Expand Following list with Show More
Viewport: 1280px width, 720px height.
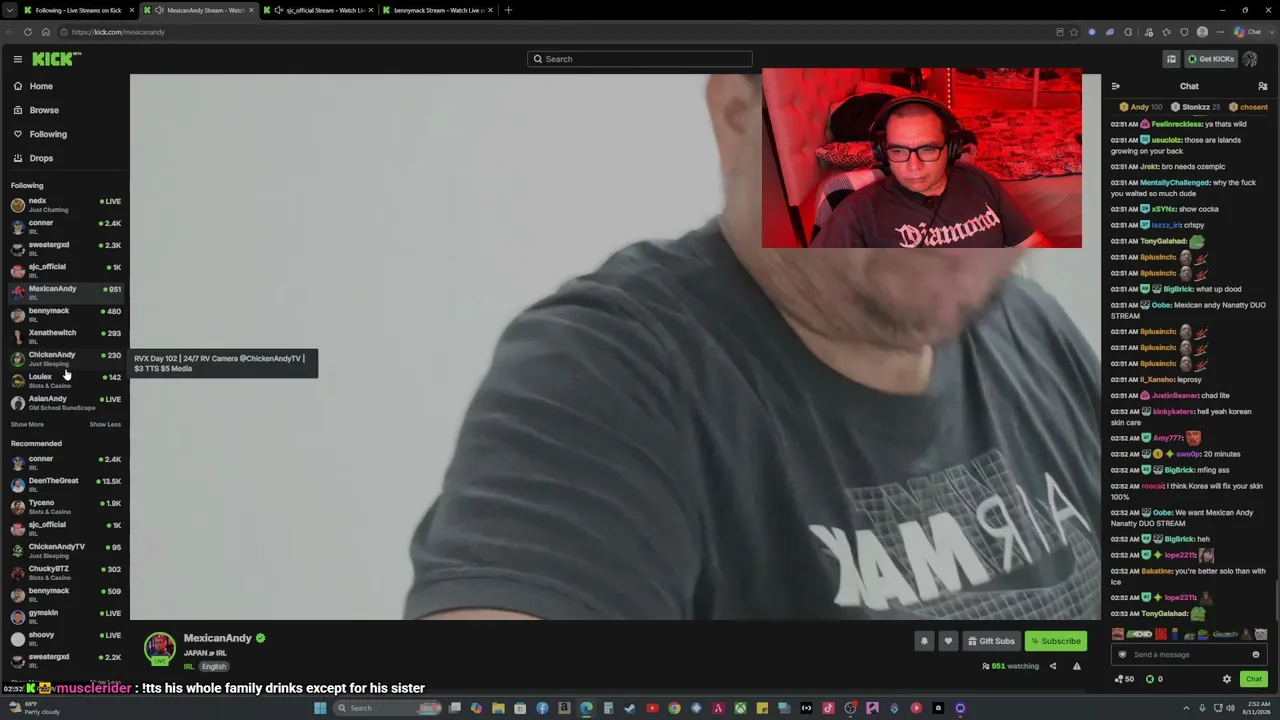tap(27, 424)
